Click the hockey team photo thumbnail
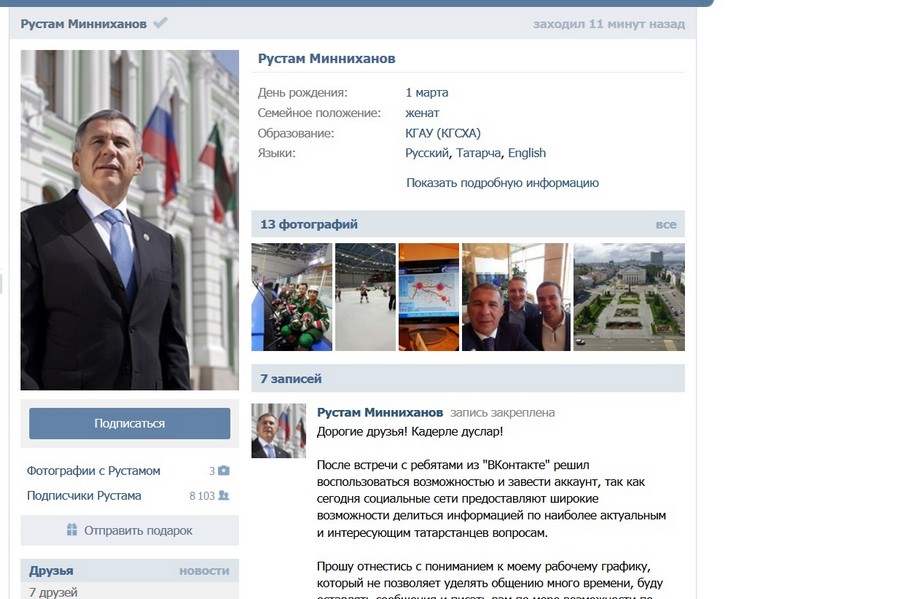The image size is (900, 599). tap(290, 295)
